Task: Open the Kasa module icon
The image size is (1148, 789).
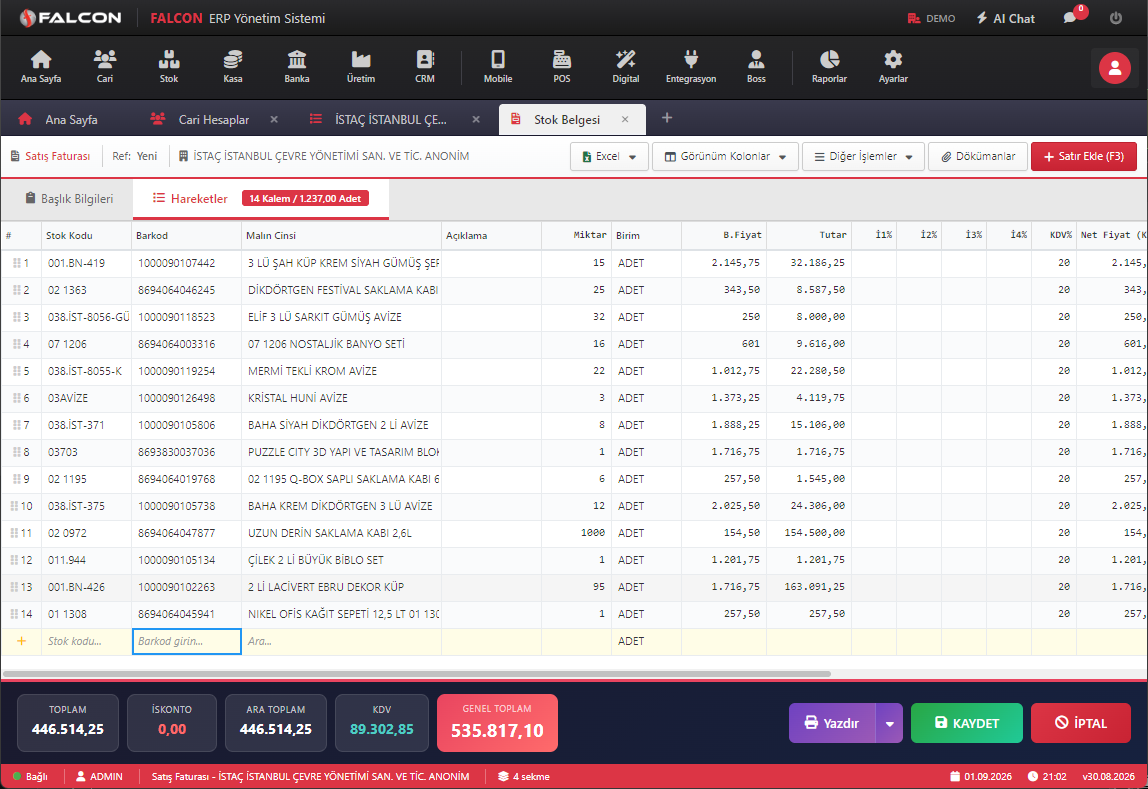Action: pyautogui.click(x=233, y=67)
